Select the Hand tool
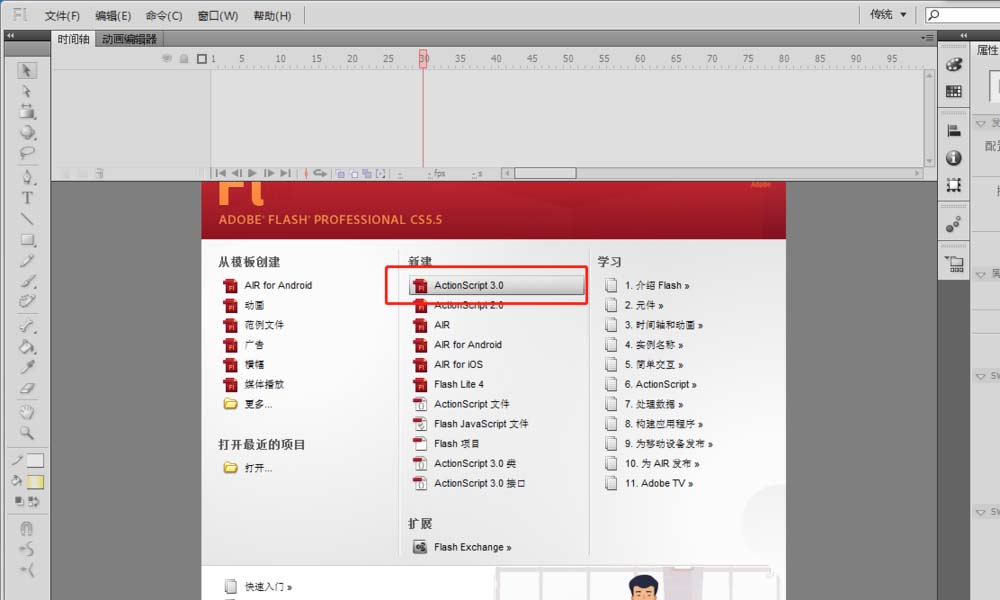This screenshot has width=1000, height=600. pos(26,412)
